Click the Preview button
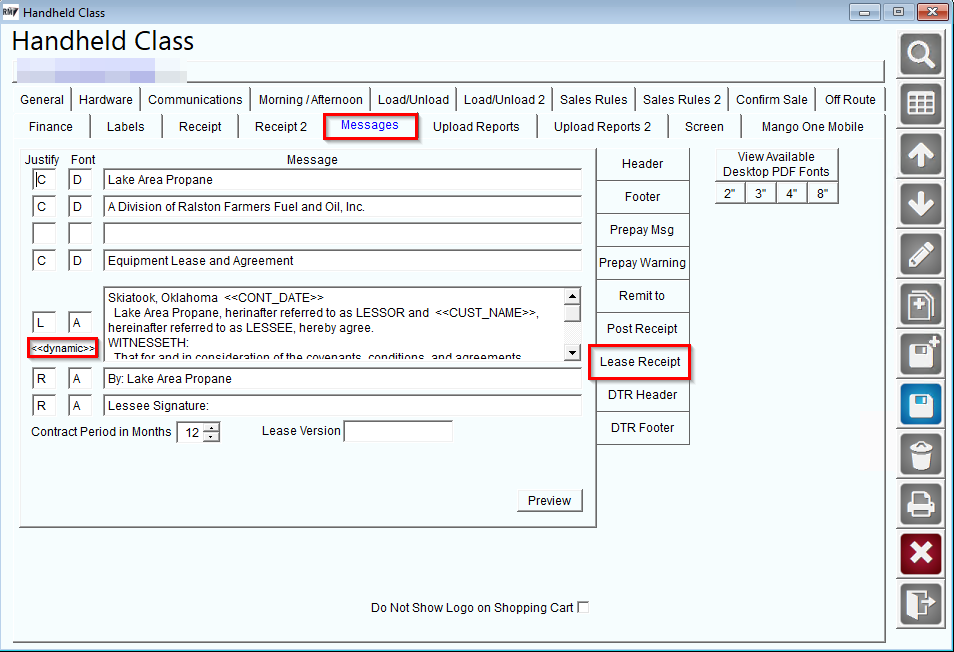 (549, 501)
